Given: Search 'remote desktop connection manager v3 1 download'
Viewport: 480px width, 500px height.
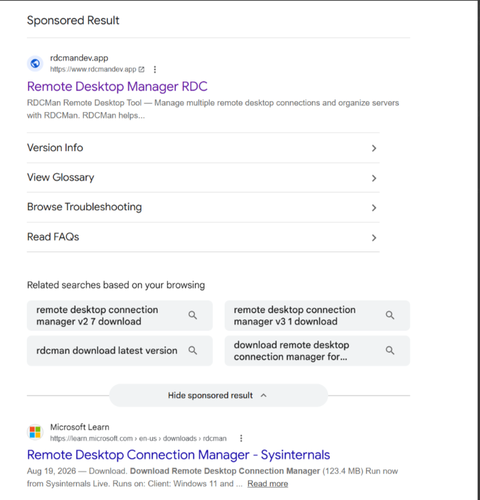Looking at the screenshot, I should 317,315.
